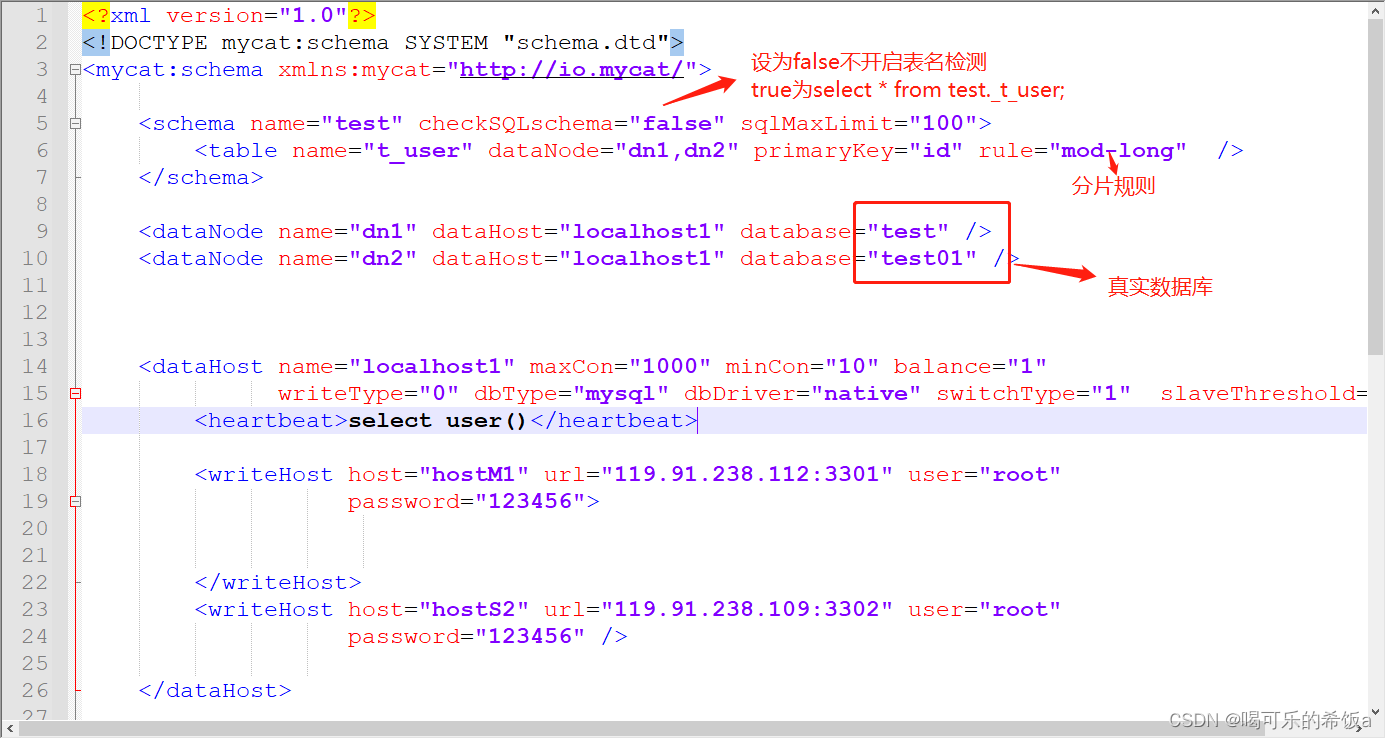Click the database value "test" on line 9
Viewport: 1386px width, 739px height.
point(908,232)
